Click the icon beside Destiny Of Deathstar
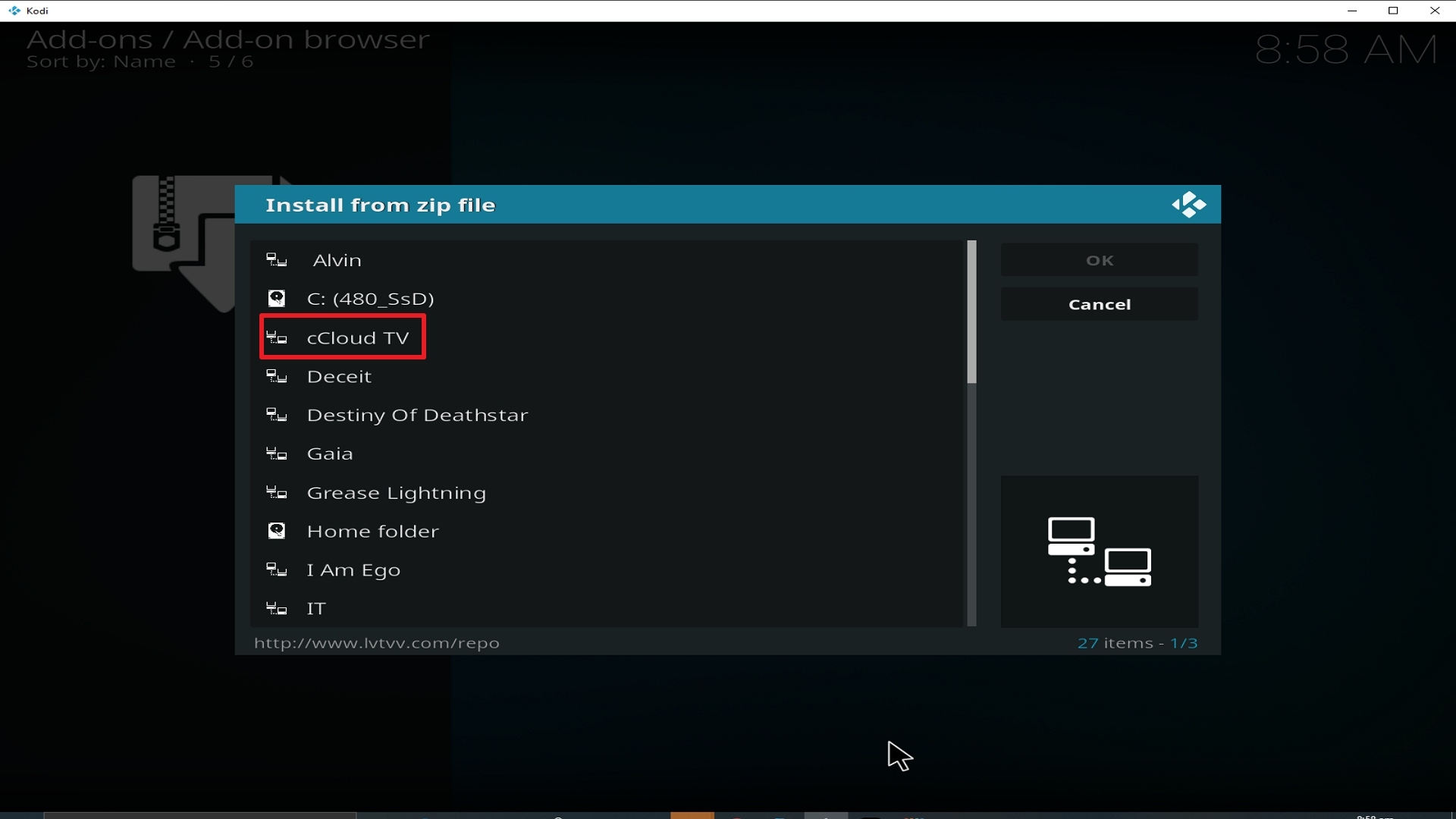The height and width of the screenshot is (819, 1456). click(277, 415)
